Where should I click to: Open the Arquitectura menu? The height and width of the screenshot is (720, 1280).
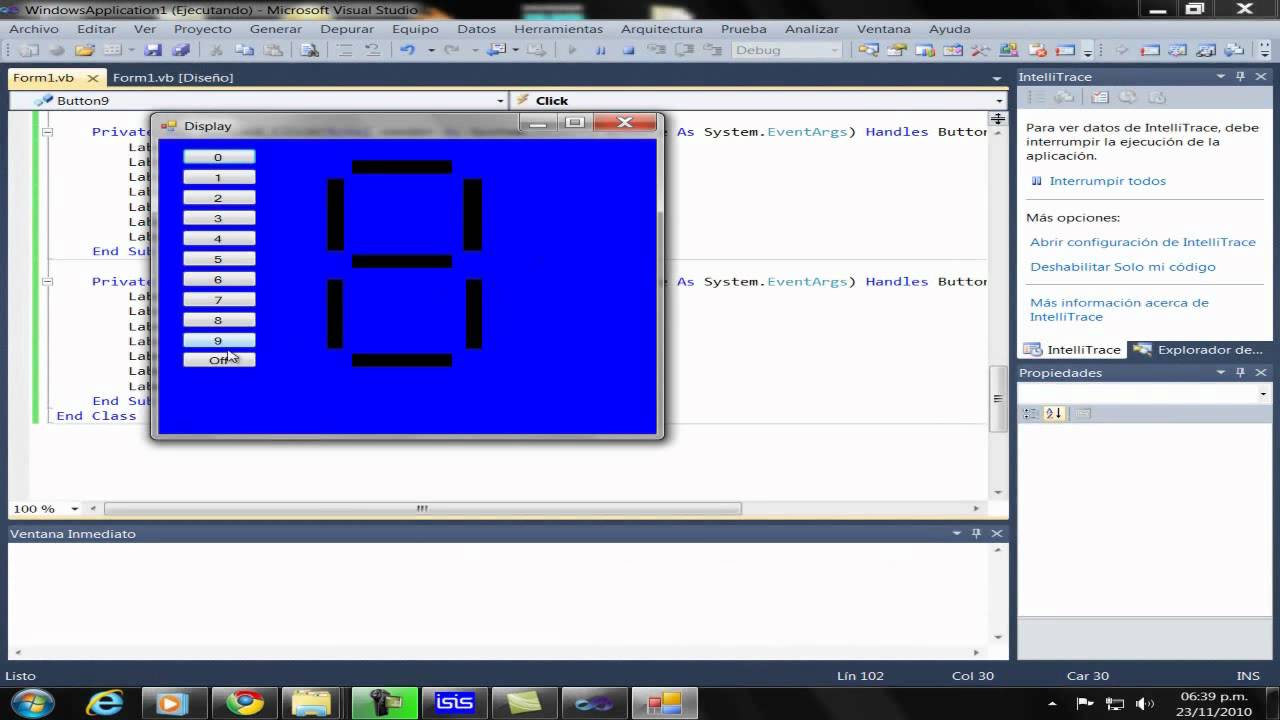tap(662, 29)
